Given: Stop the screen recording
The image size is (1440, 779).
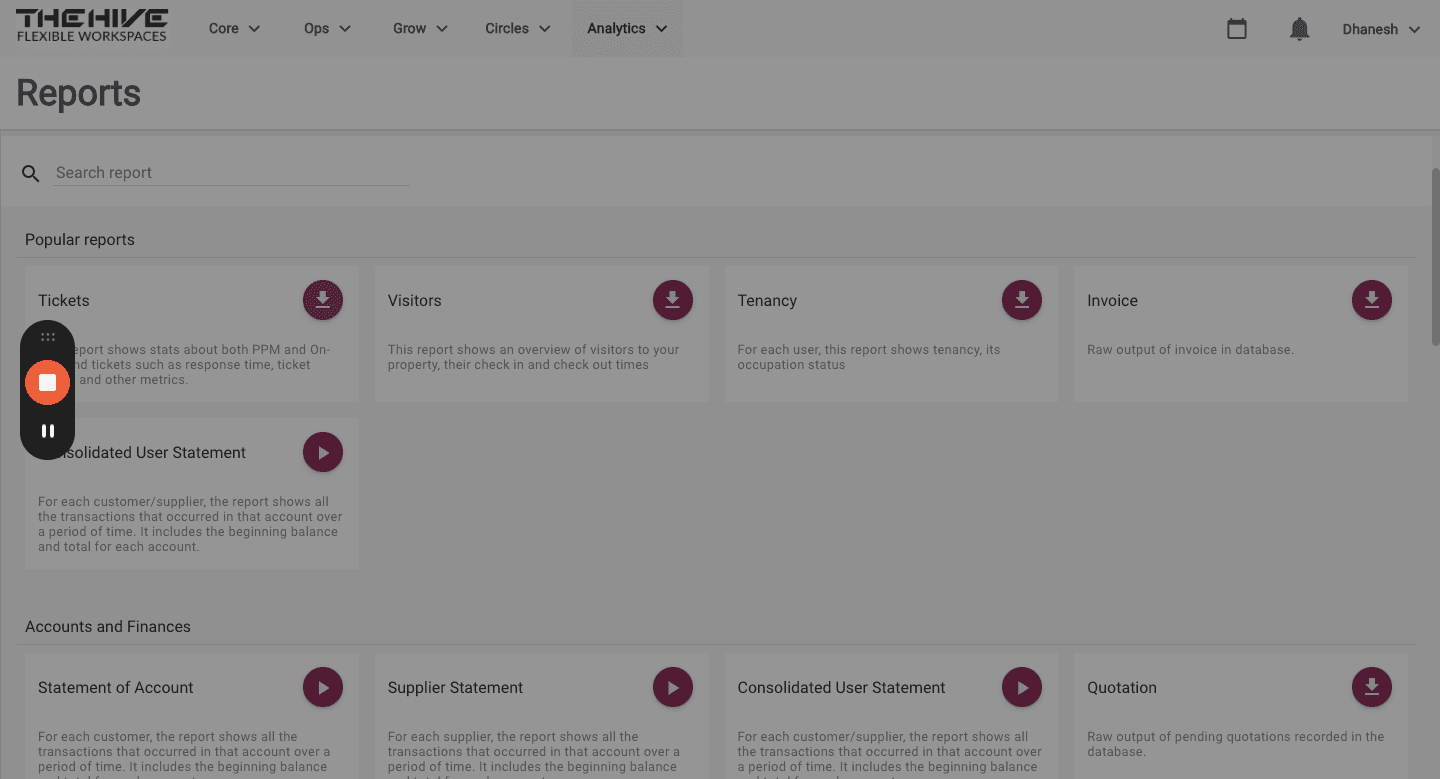Looking at the screenshot, I should 47,382.
